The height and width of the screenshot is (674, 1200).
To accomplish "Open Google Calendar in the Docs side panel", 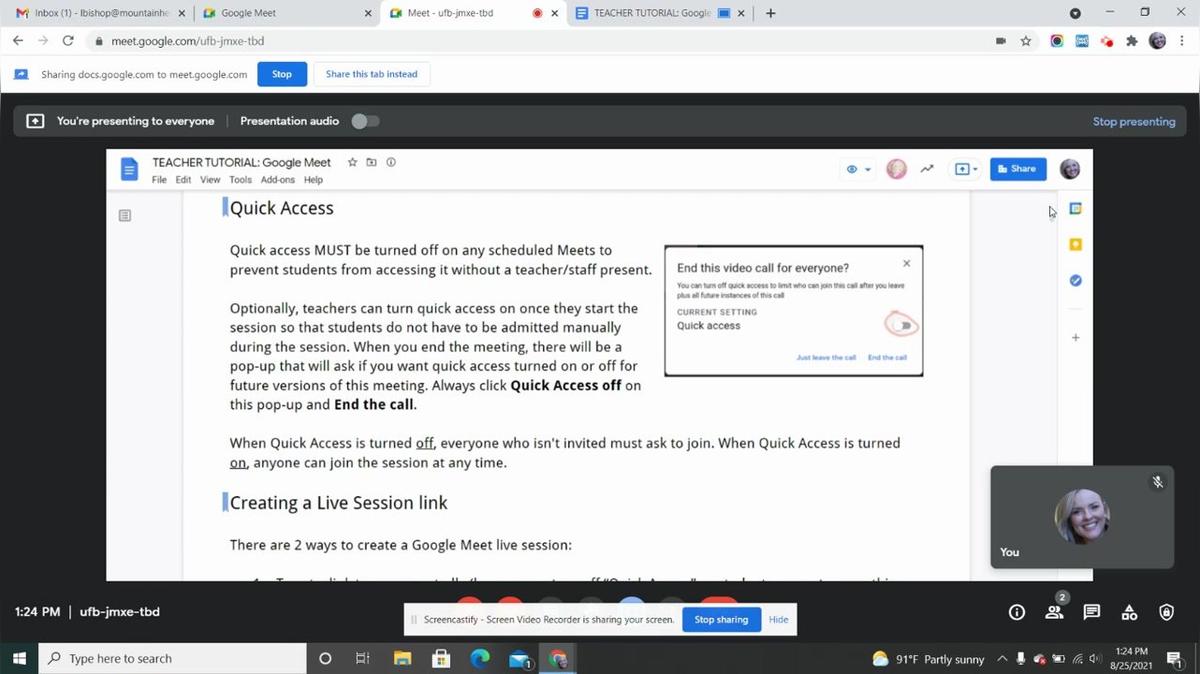I will coord(1076,209).
